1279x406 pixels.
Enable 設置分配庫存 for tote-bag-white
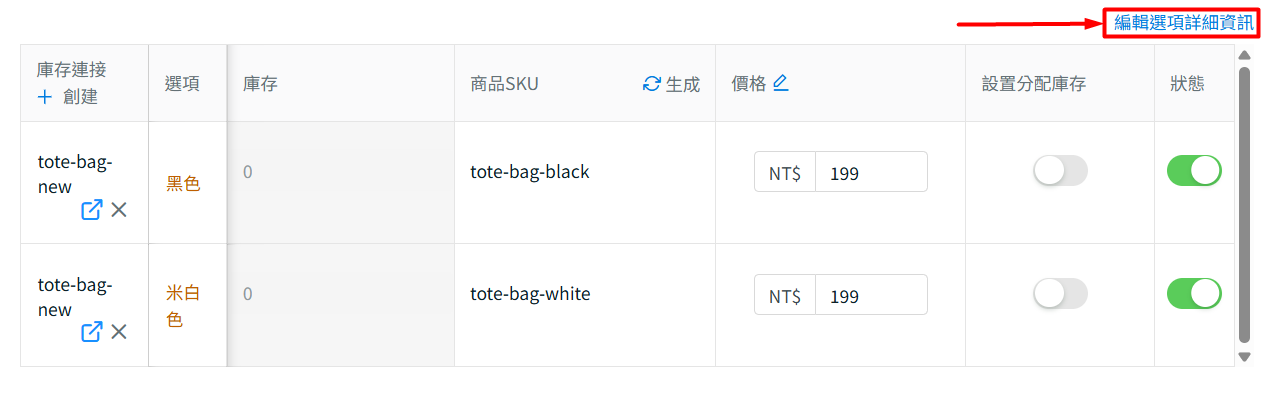point(1060,294)
